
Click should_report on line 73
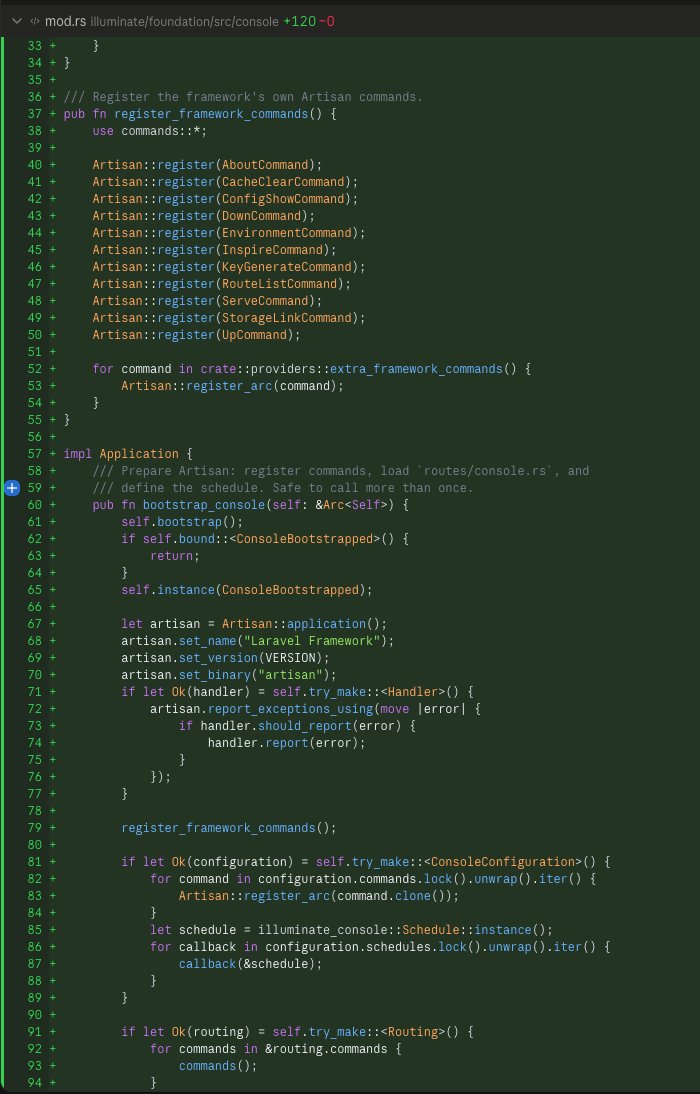coord(304,726)
